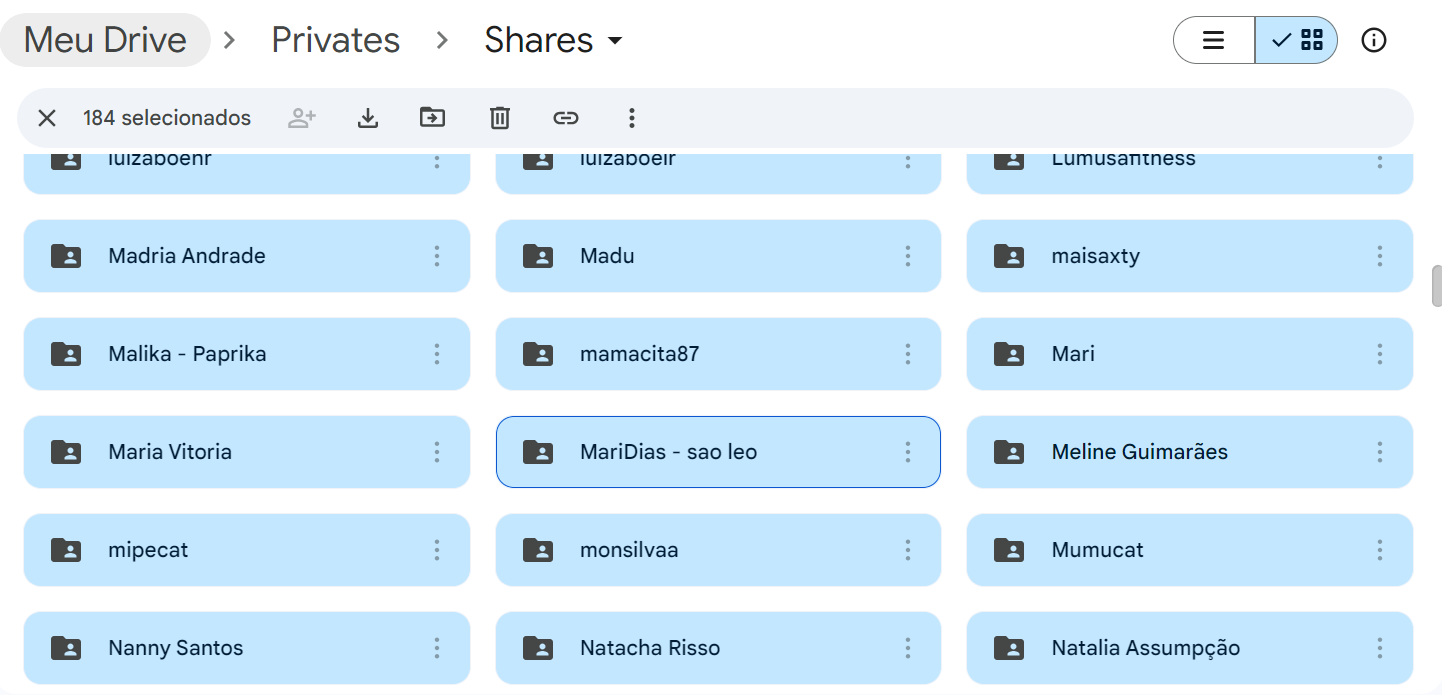Select the MariDias - sao leo folder
1442x695 pixels.
[668, 452]
